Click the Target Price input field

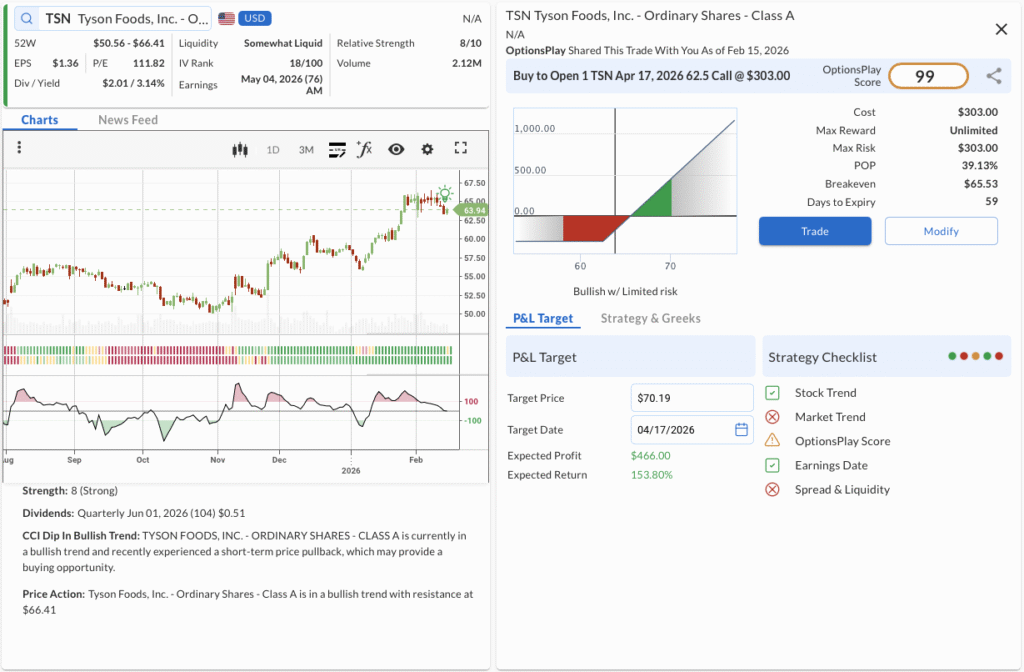coord(692,398)
